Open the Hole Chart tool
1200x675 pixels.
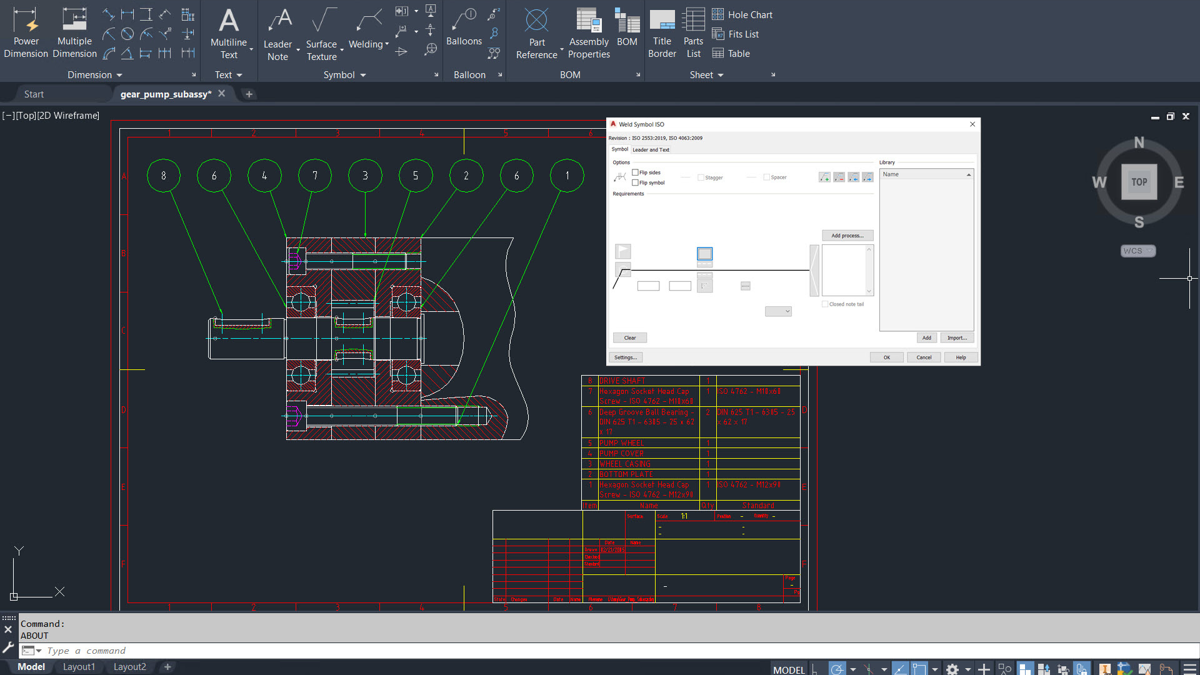[x=742, y=14]
